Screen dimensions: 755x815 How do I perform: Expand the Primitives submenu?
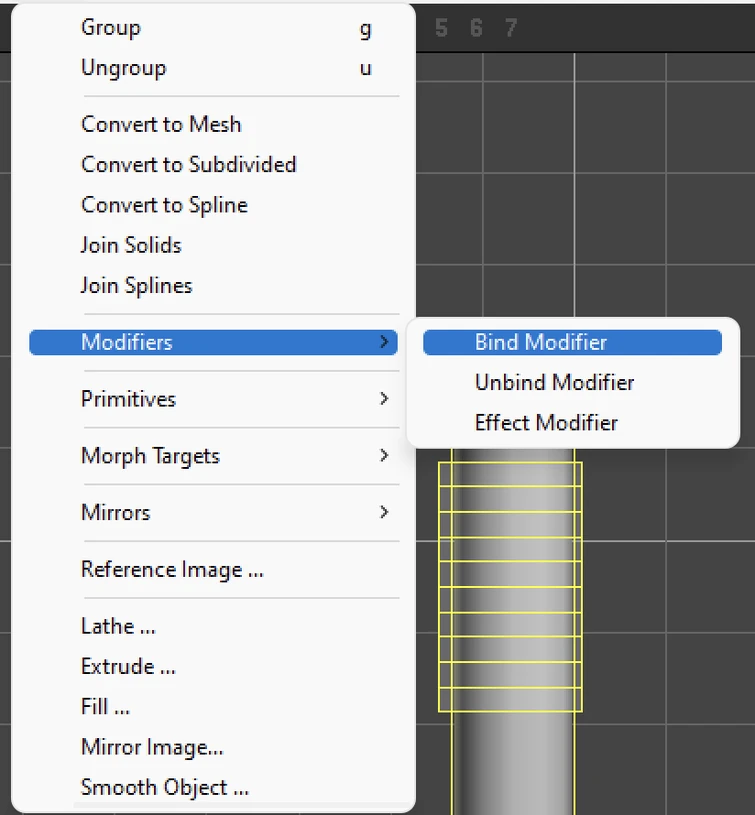tap(128, 399)
